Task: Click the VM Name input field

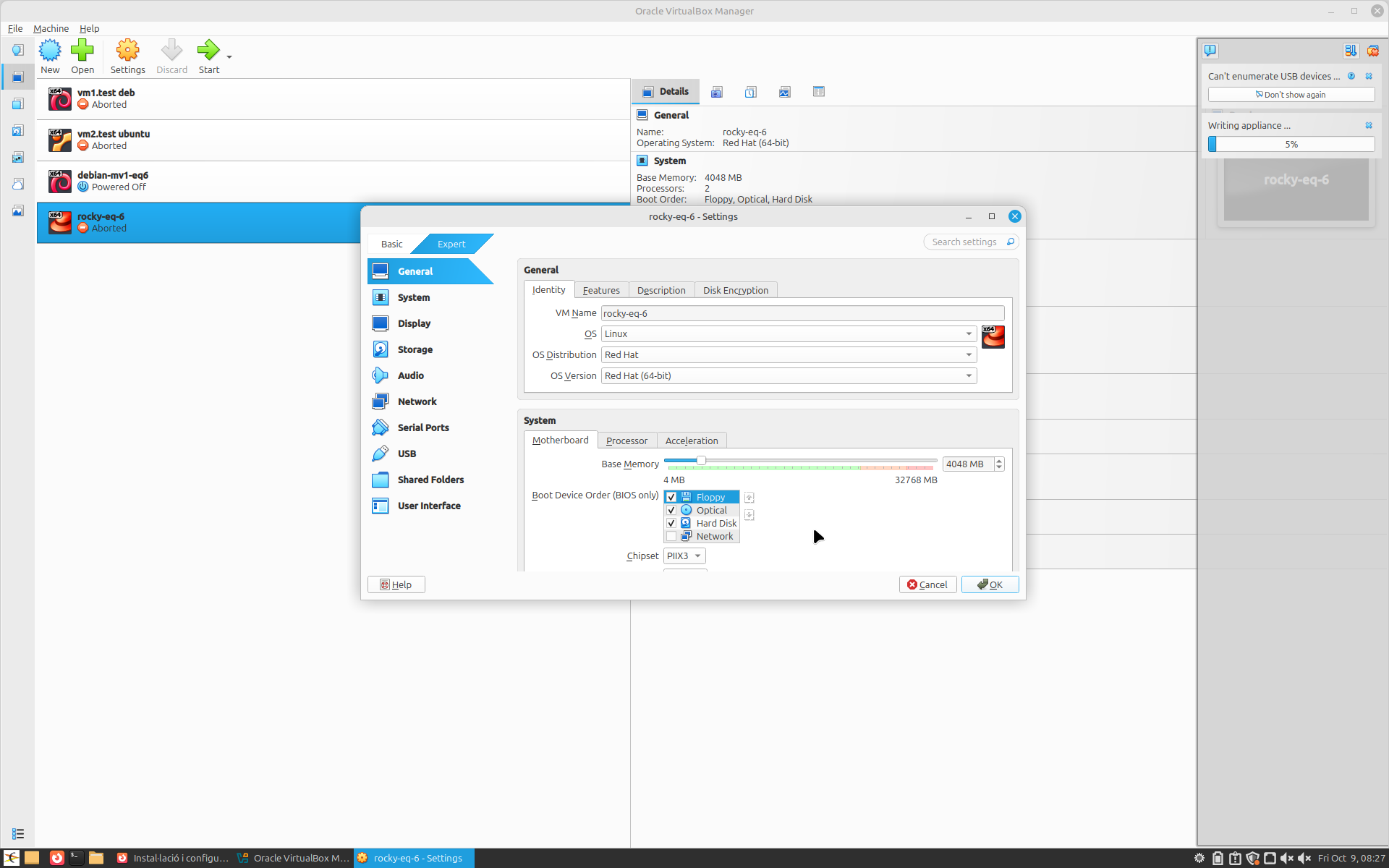Action: (802, 313)
